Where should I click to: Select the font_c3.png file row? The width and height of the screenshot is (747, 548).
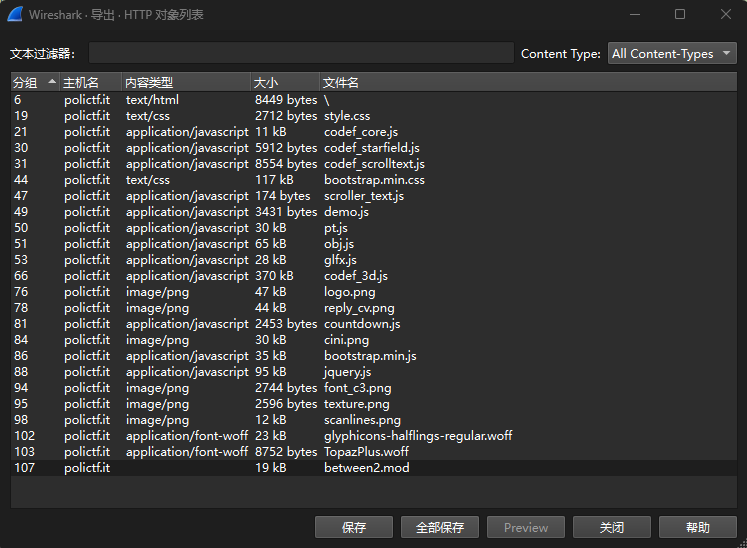(x=374, y=388)
